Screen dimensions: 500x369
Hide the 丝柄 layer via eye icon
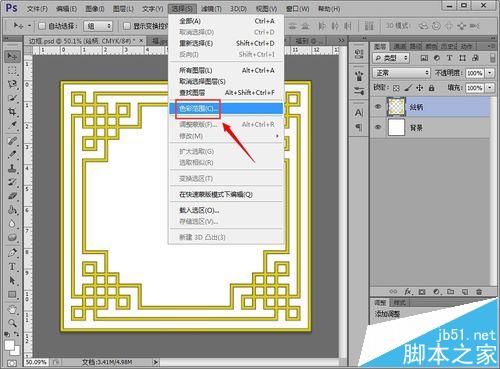[378, 107]
